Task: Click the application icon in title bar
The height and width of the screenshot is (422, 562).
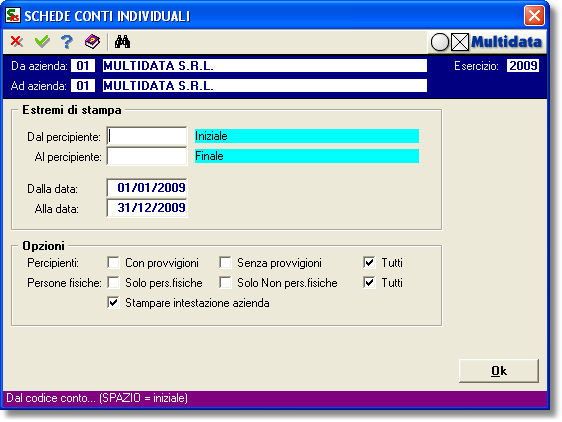Action: tap(13, 15)
